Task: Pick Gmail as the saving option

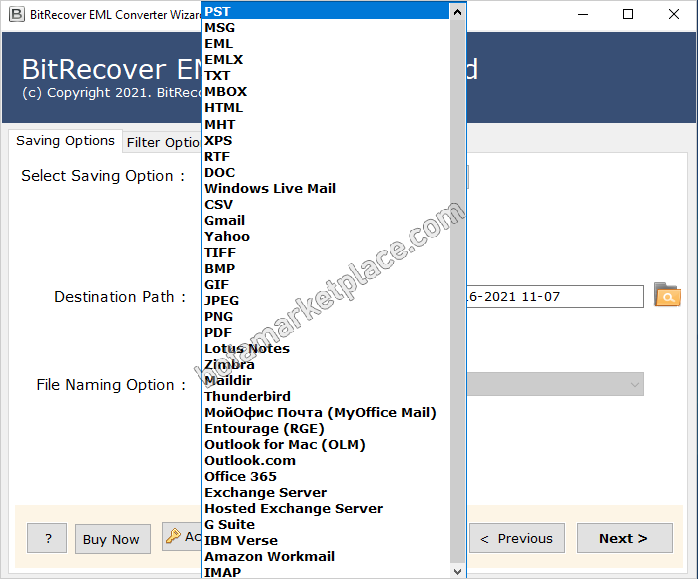Action: pyautogui.click(x=224, y=220)
